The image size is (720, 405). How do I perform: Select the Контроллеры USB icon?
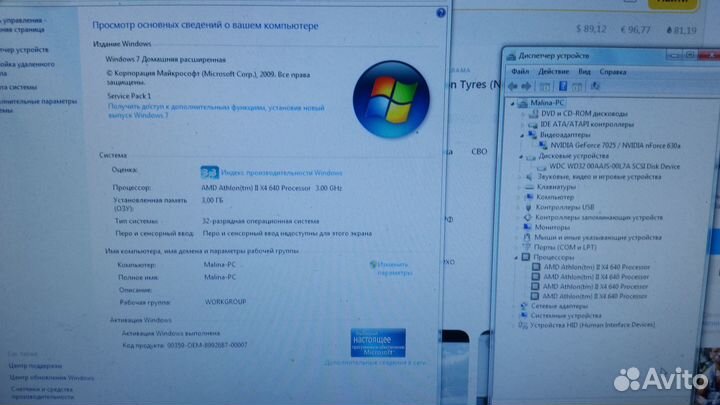click(529, 207)
